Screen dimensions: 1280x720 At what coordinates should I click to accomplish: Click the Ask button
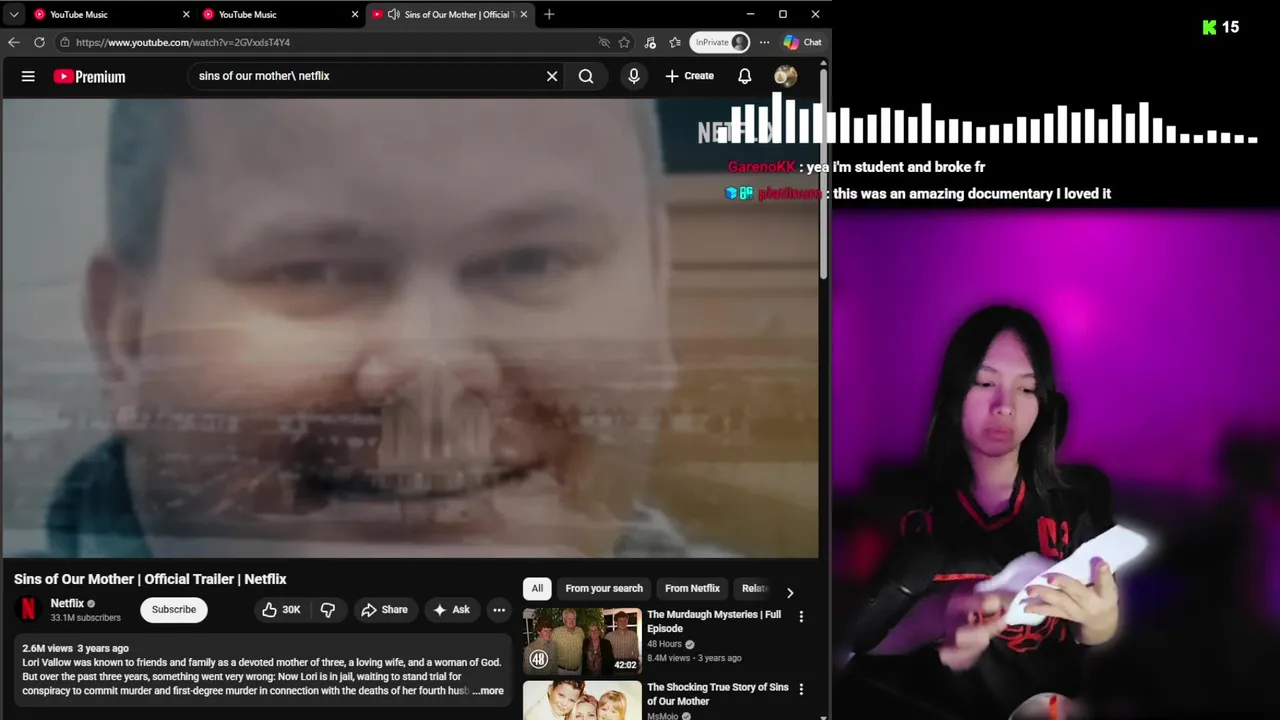[451, 610]
